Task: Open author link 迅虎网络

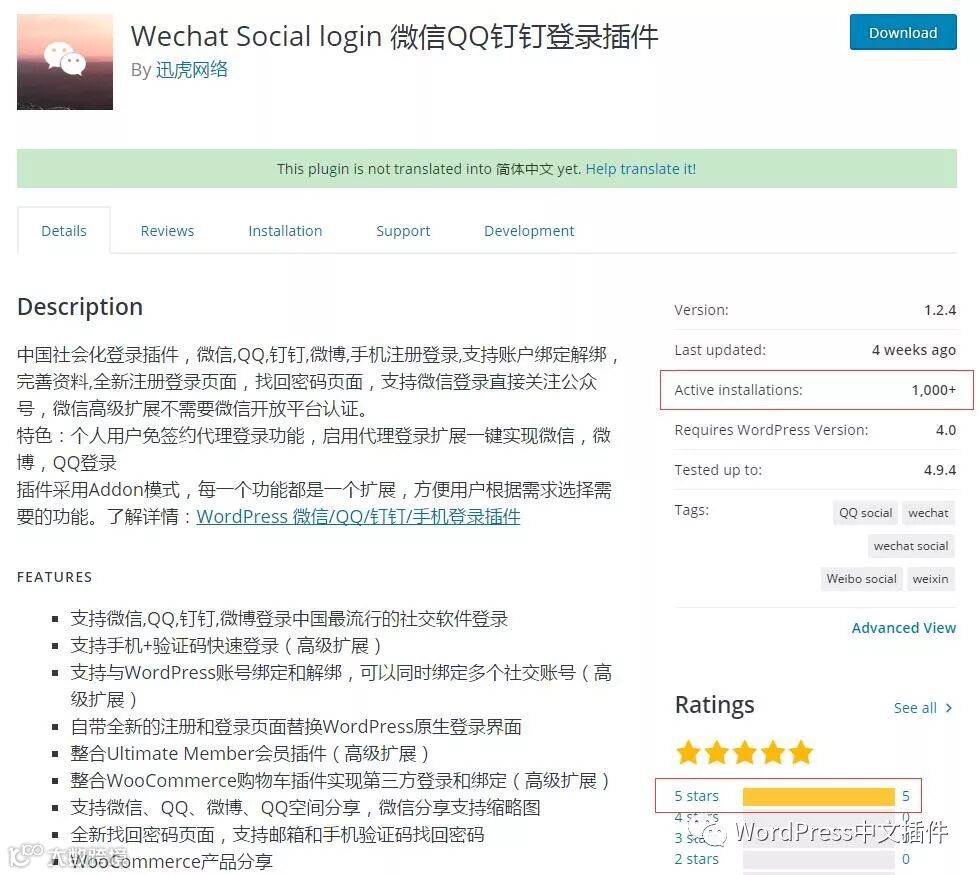Action: point(191,69)
